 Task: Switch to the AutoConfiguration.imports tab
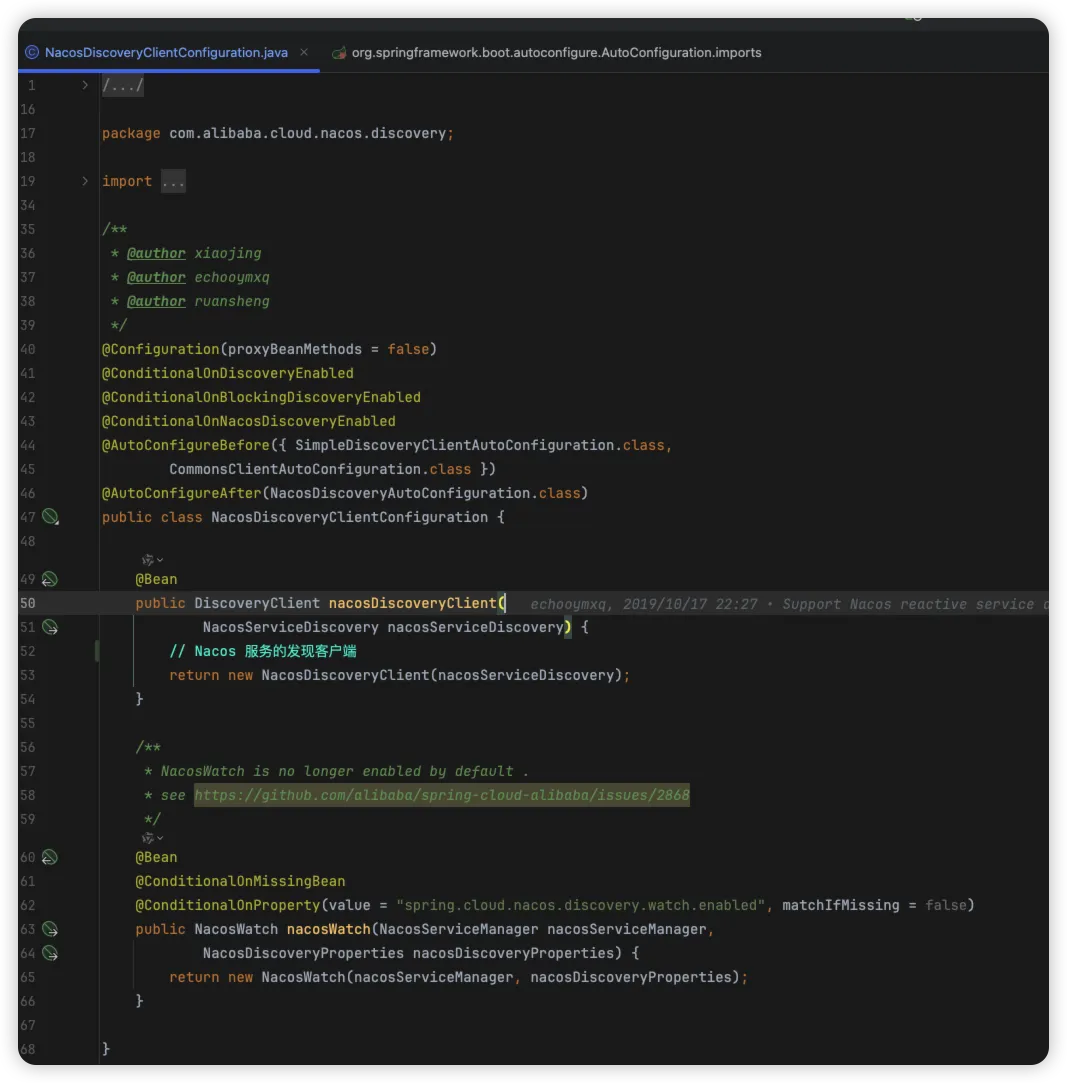(x=556, y=52)
